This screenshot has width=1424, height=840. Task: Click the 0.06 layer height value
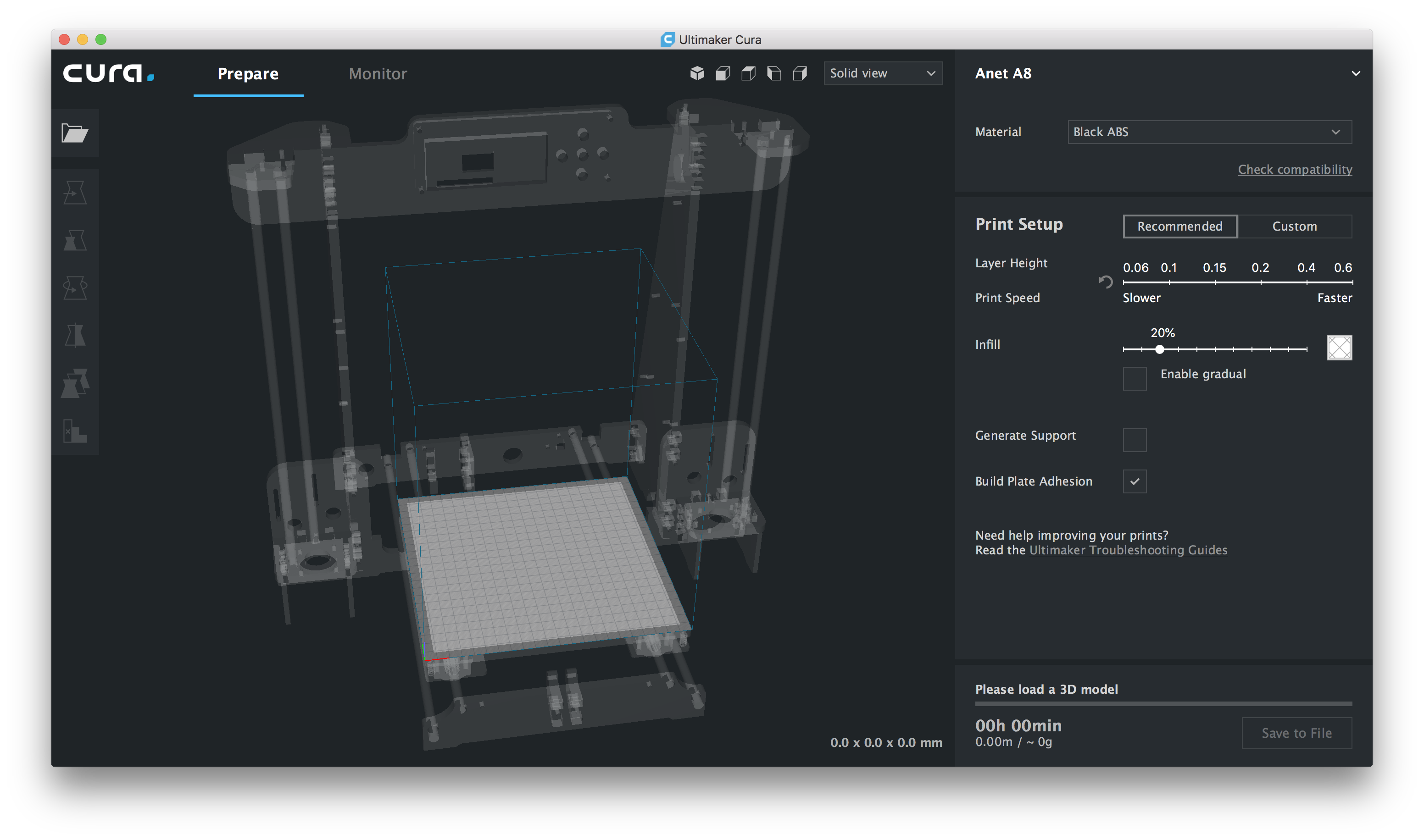tap(1135, 268)
